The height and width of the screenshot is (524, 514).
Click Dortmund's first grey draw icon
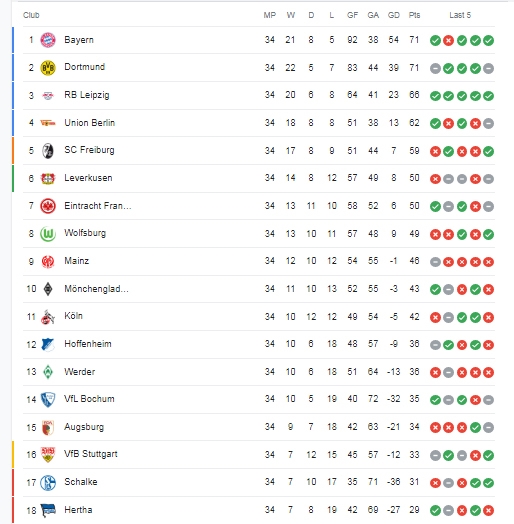[x=435, y=69]
